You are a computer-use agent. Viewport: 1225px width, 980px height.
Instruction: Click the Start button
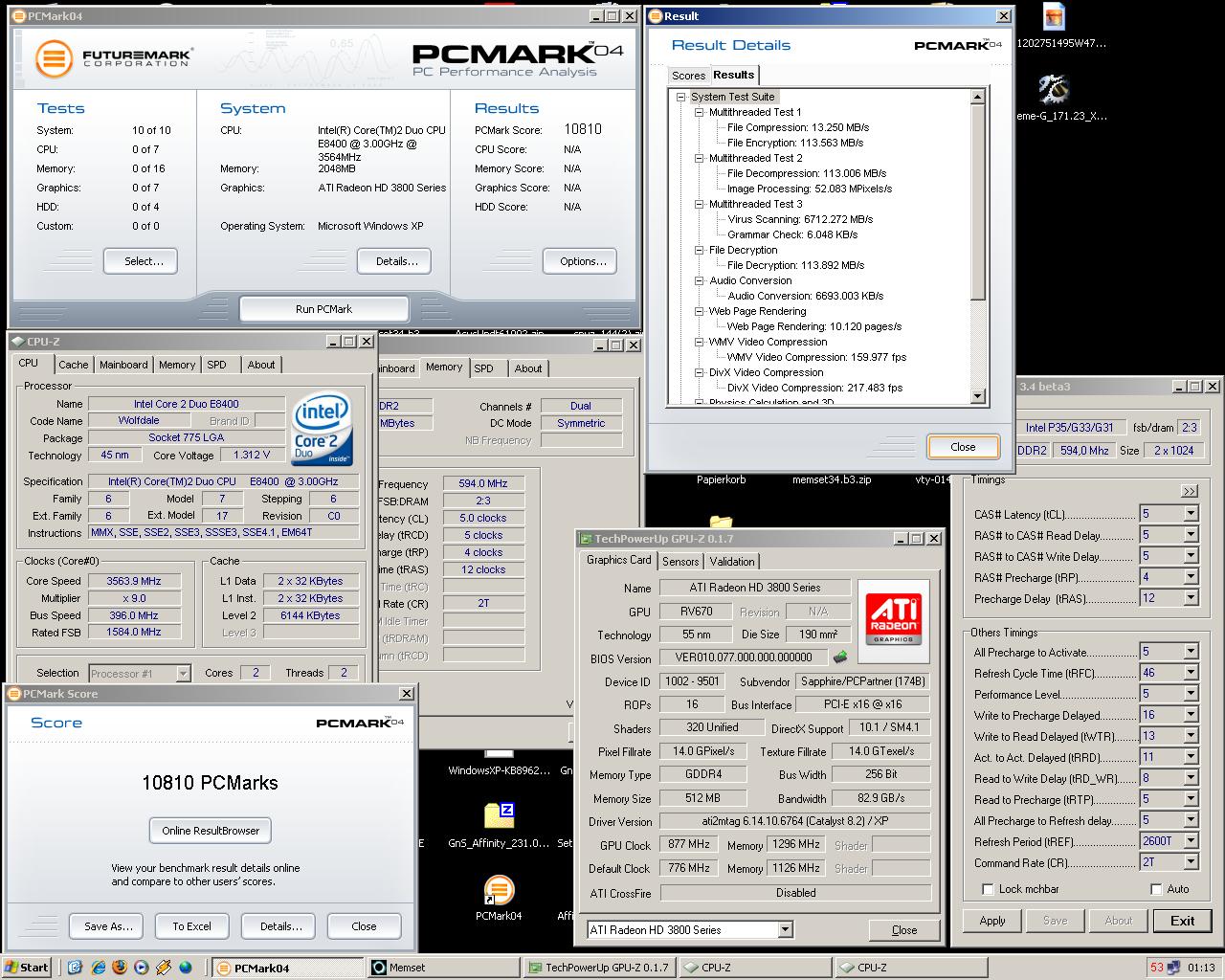point(27,968)
